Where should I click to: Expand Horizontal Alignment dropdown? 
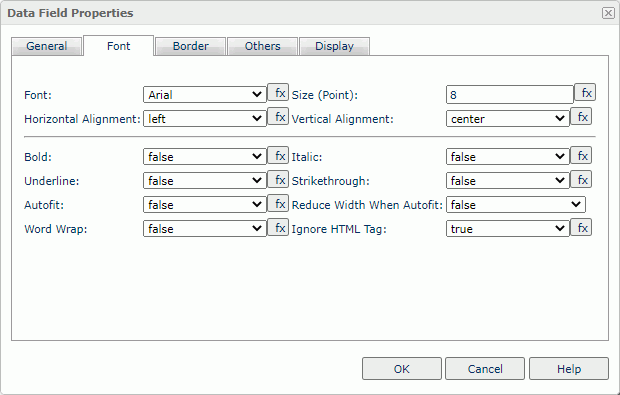(x=205, y=118)
